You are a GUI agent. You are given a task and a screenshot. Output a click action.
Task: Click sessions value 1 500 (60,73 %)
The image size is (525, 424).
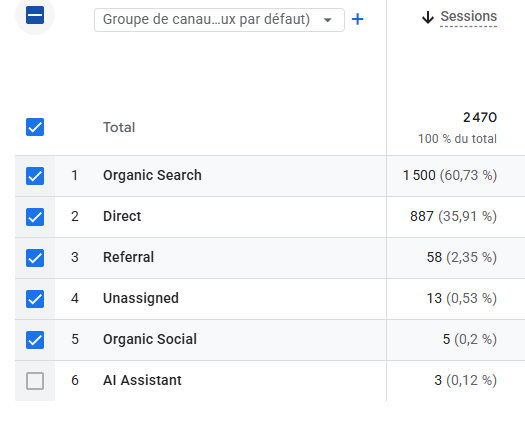(450, 175)
